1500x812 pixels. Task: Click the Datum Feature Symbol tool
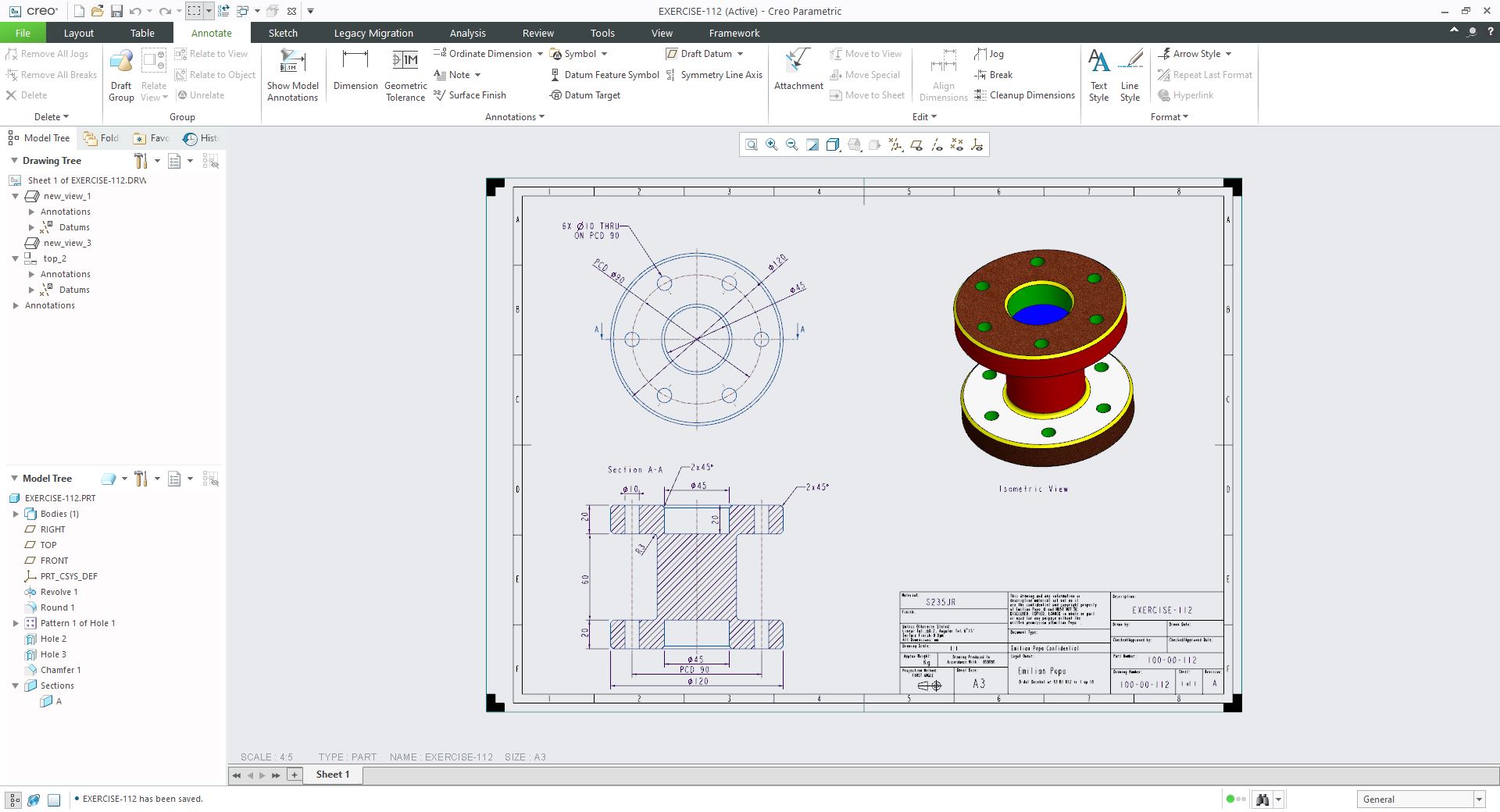tap(605, 75)
